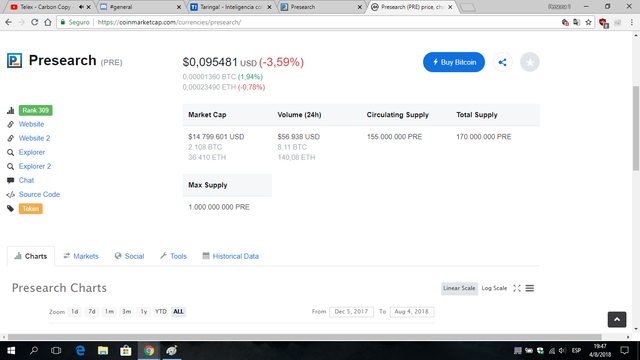Bookmark this page with the star icon

(588, 22)
